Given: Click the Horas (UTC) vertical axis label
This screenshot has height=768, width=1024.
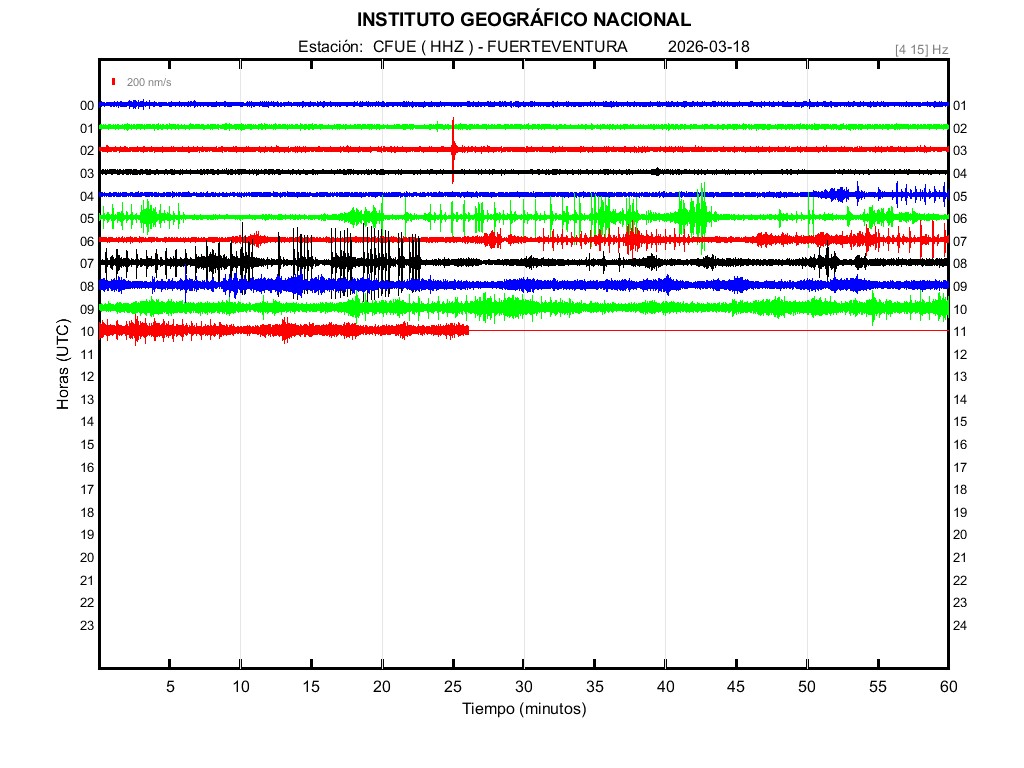Looking at the screenshot, I should point(63,365).
